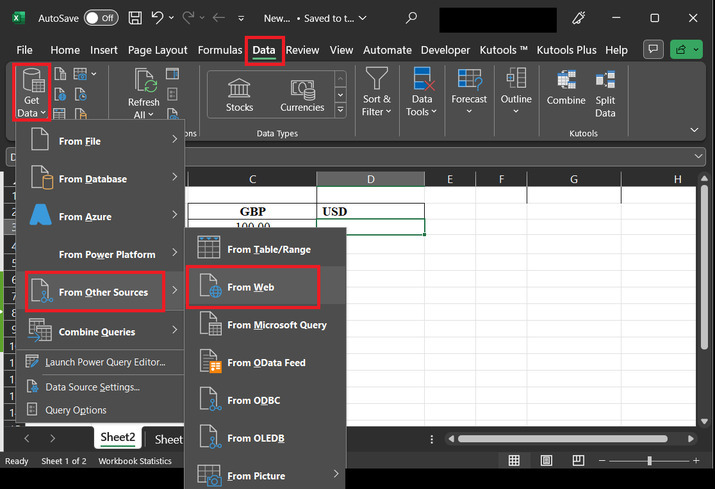Open Data Source Settings
715x489 pixels.
point(100,387)
